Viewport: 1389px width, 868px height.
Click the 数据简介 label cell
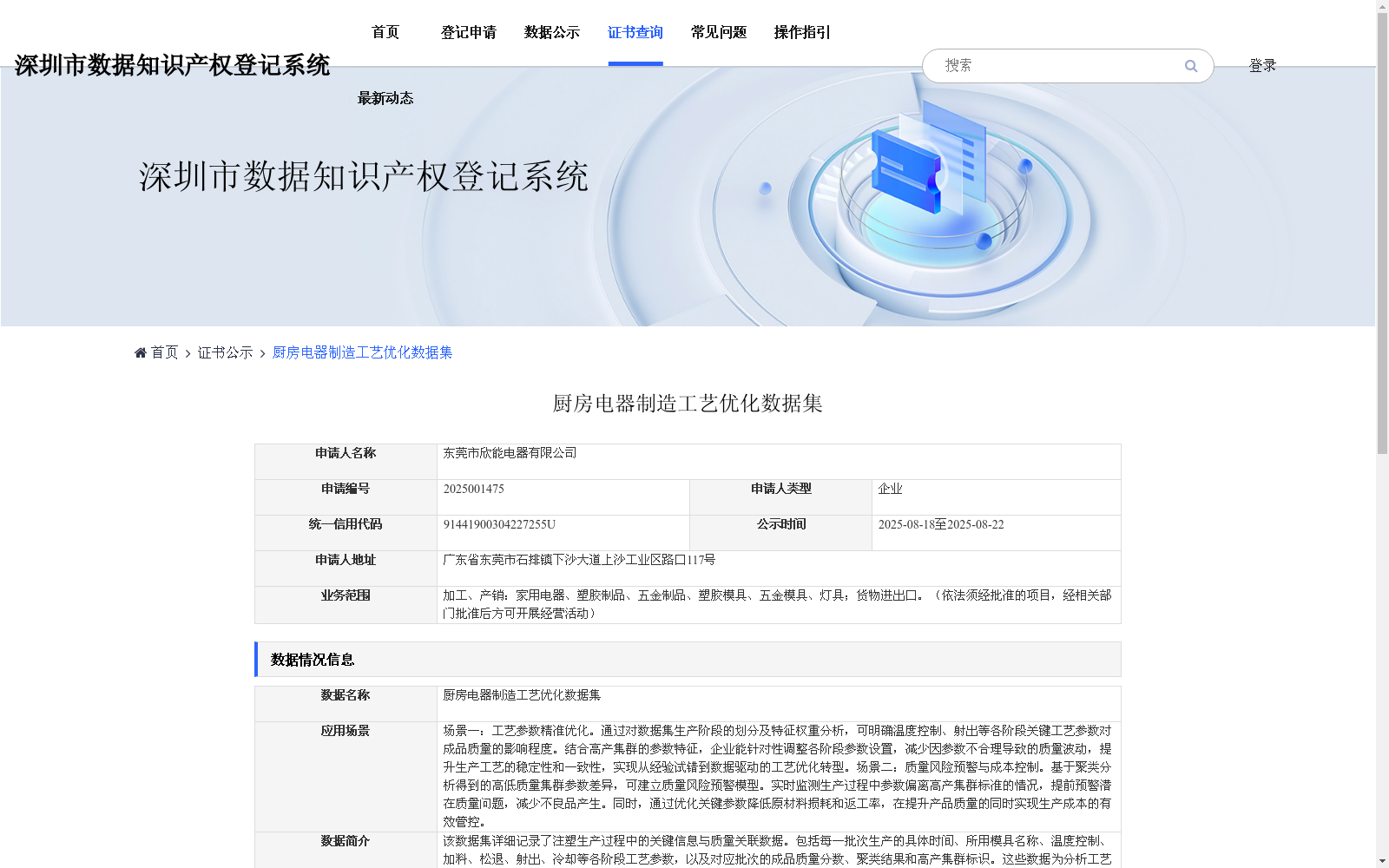(x=346, y=851)
